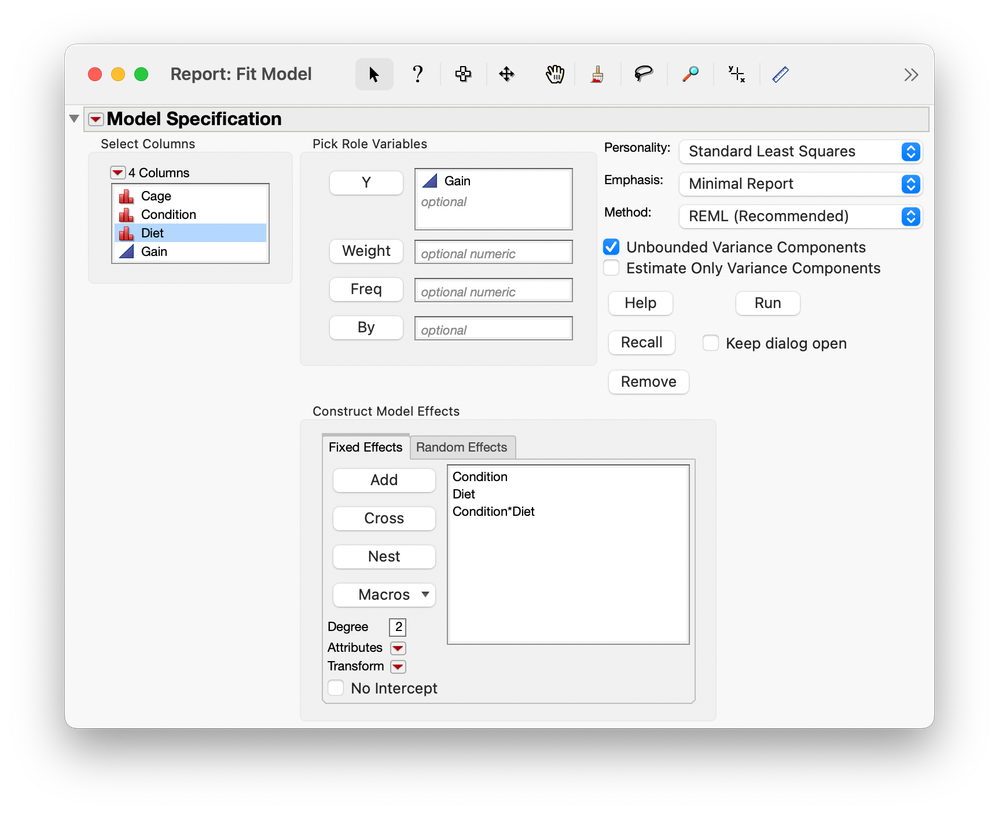Activate the Help question mark tool

coord(418,74)
